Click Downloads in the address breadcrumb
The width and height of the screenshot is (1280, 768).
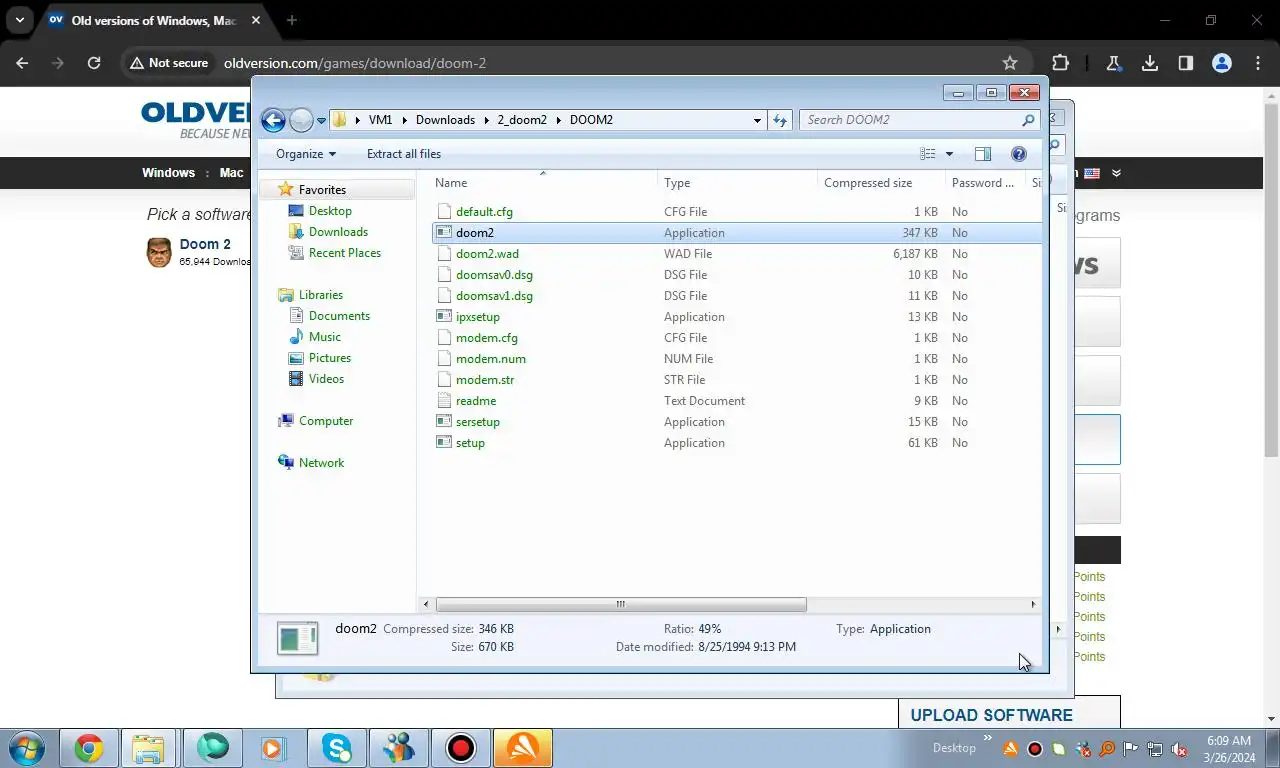pos(445,120)
